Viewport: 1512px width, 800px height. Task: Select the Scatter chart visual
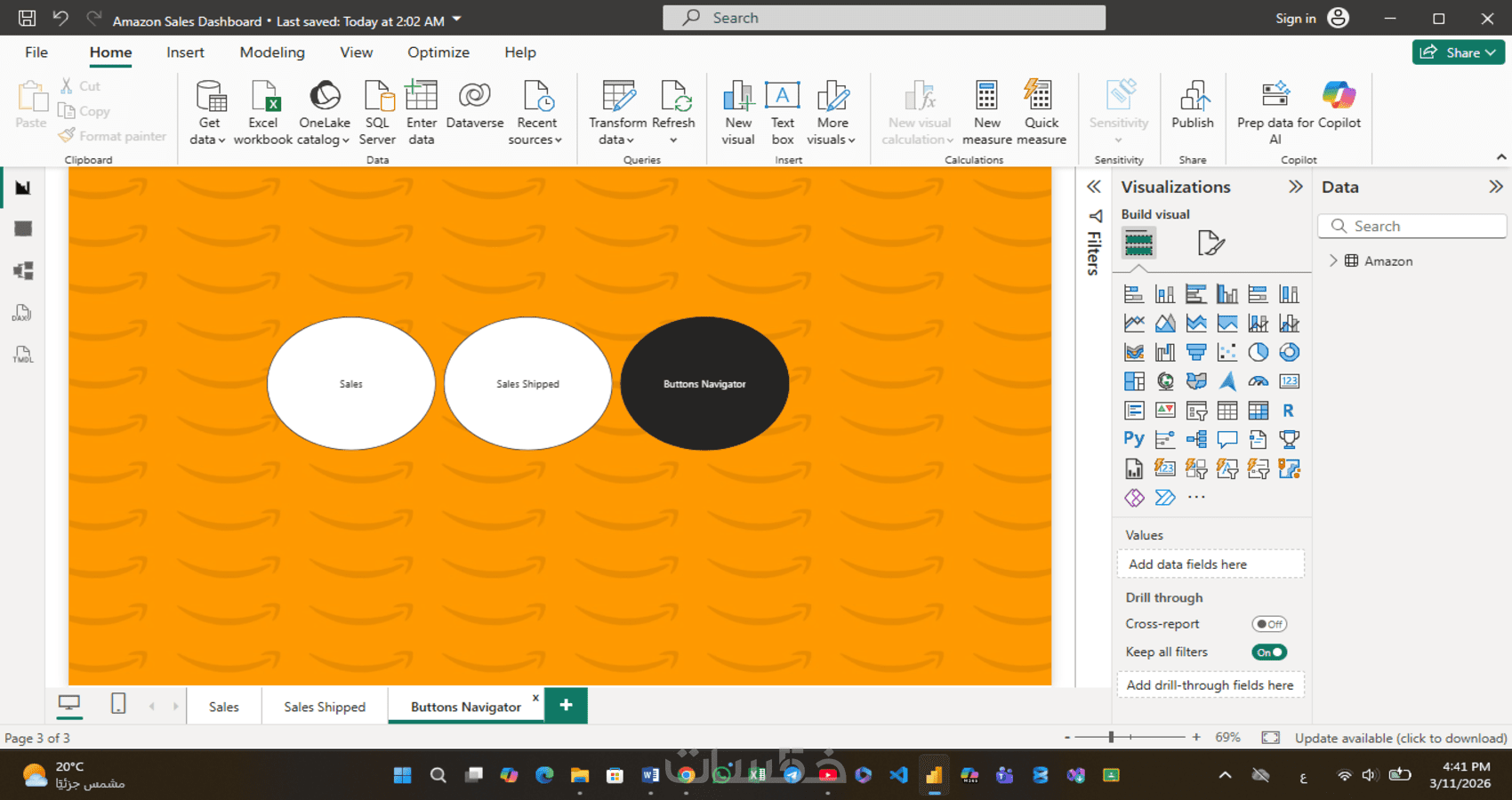click(1227, 353)
